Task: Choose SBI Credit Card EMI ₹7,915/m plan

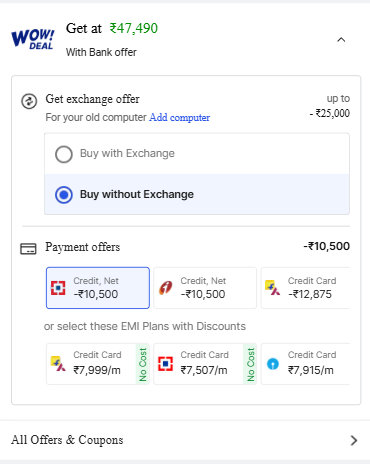Action: pyautogui.click(x=306, y=364)
